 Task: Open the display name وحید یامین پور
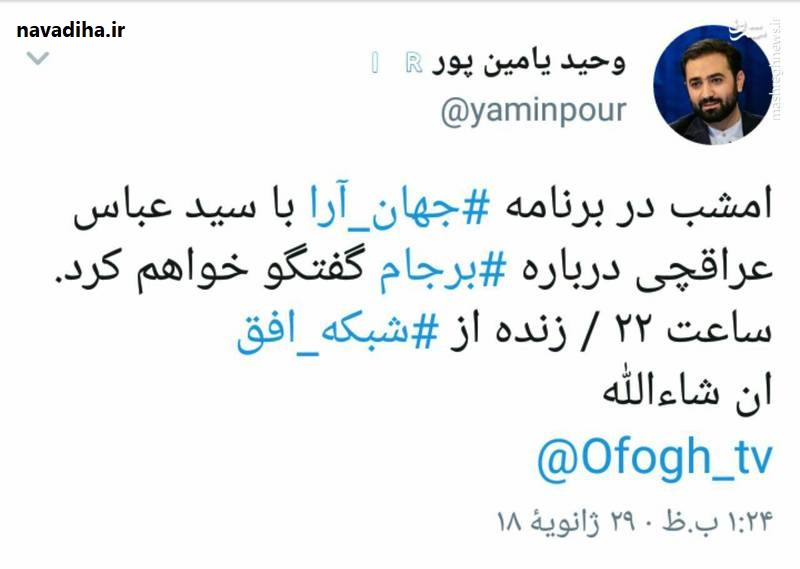coord(528,64)
